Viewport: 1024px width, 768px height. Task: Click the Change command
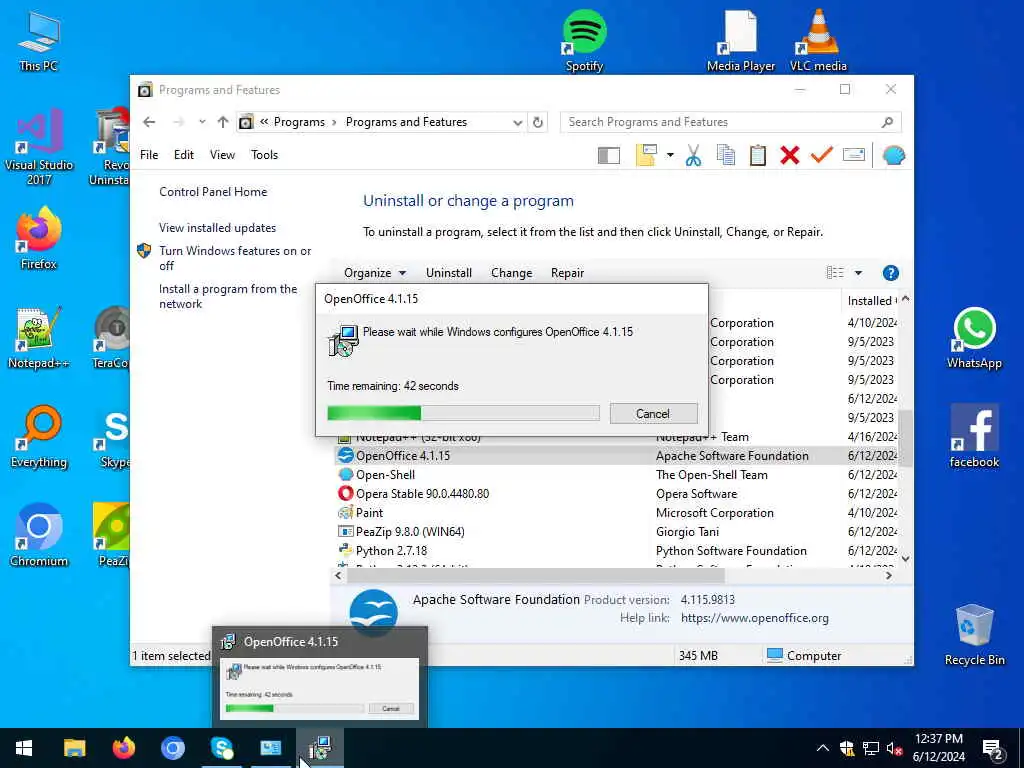click(511, 273)
